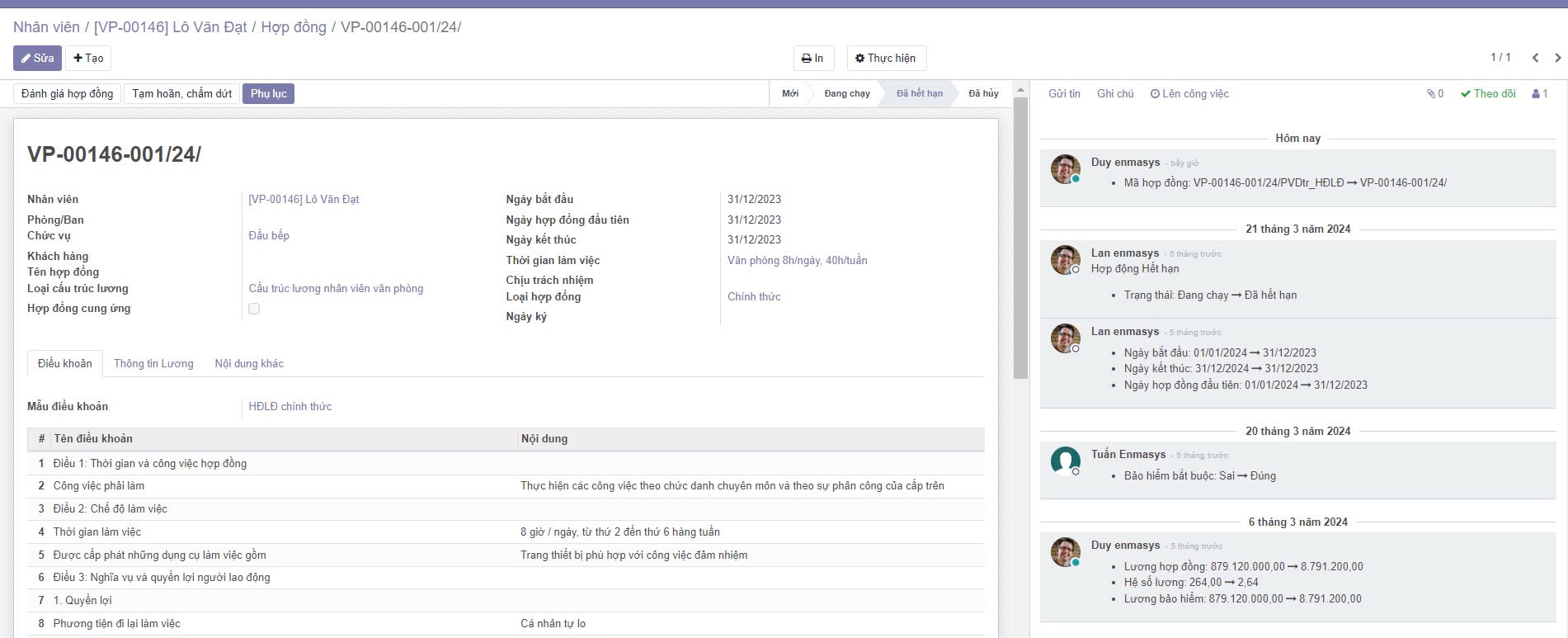The height and width of the screenshot is (638, 1568).
Task: Open Lên công việc schedule activity
Action: click(1189, 94)
